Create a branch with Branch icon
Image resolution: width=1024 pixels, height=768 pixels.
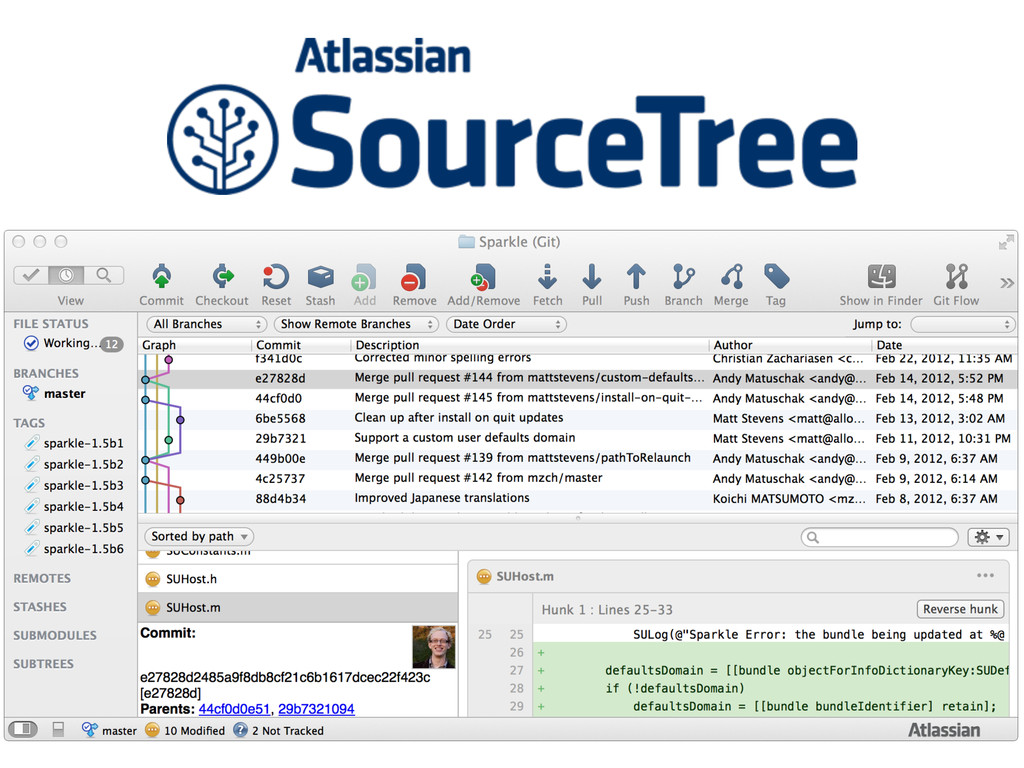(x=683, y=278)
